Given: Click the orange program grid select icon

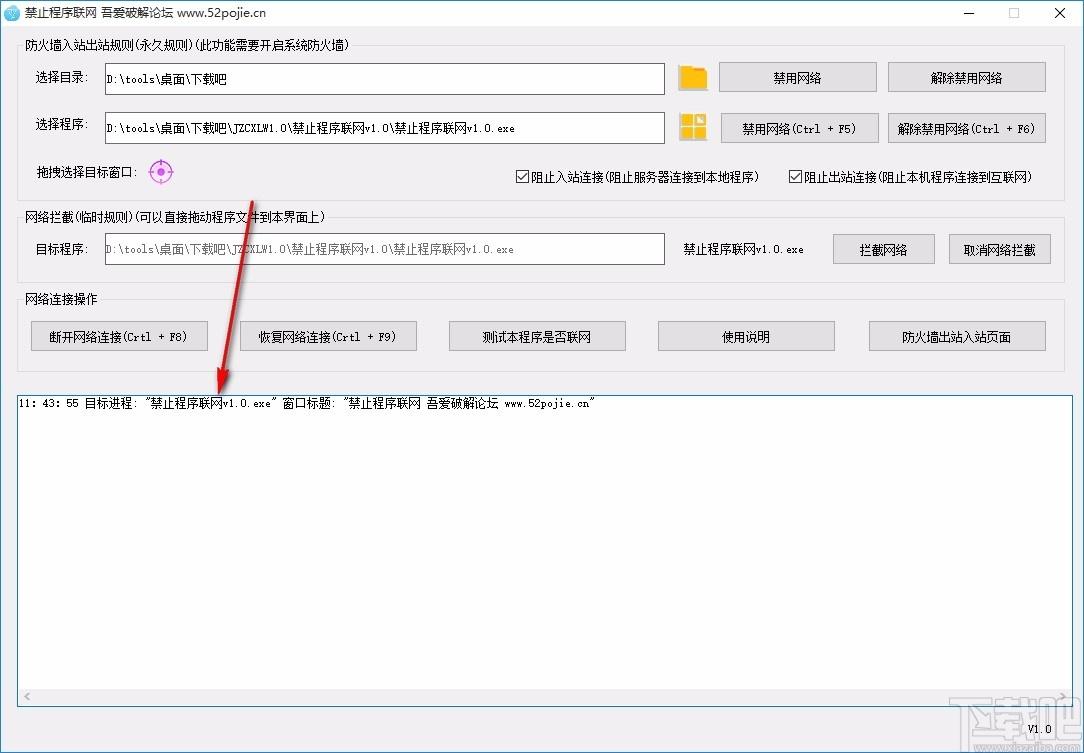Looking at the screenshot, I should tap(693, 127).
